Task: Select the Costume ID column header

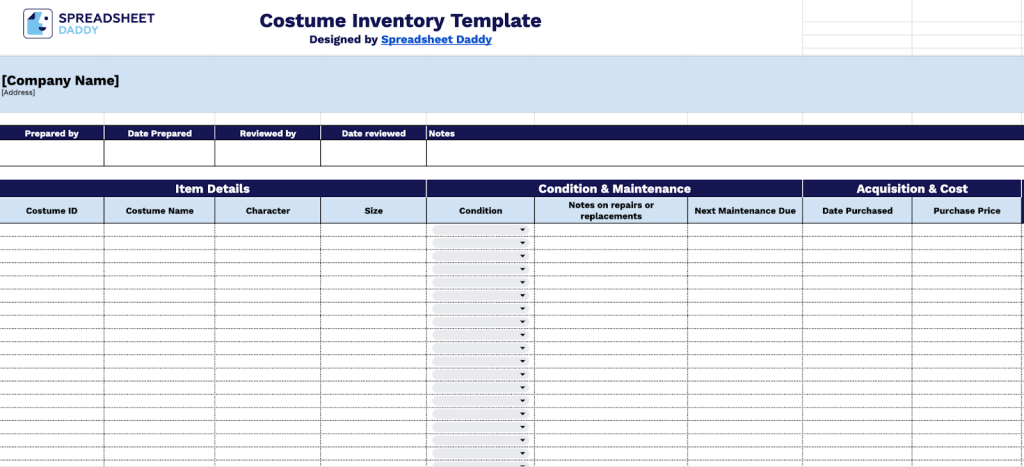Action: point(52,211)
